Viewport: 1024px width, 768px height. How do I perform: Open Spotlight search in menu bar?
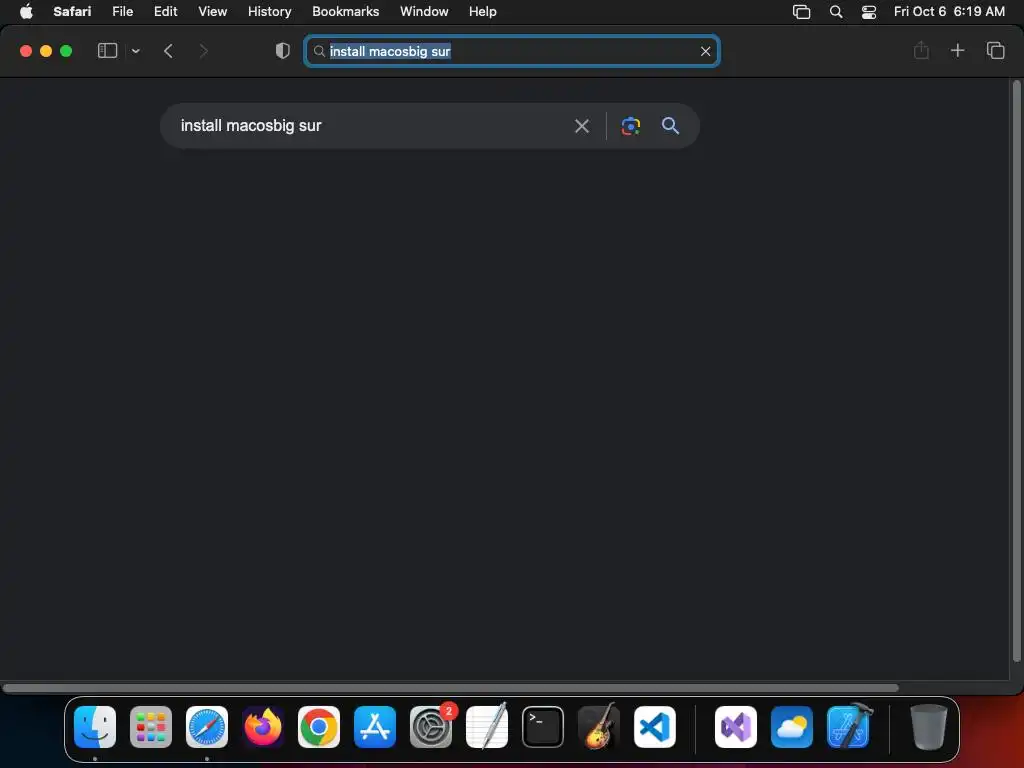836,12
